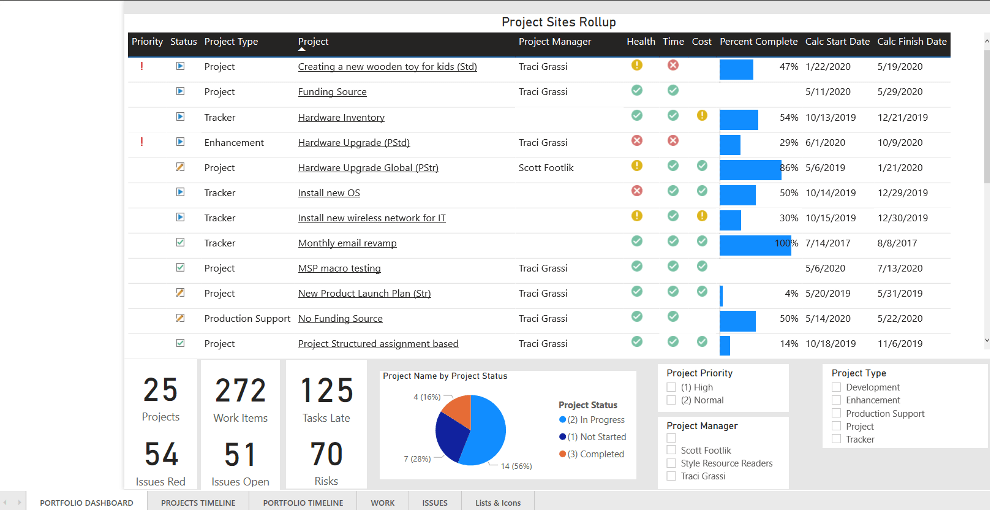Tick the Production Support project type checkbox
The width and height of the screenshot is (990, 510).
coord(837,413)
